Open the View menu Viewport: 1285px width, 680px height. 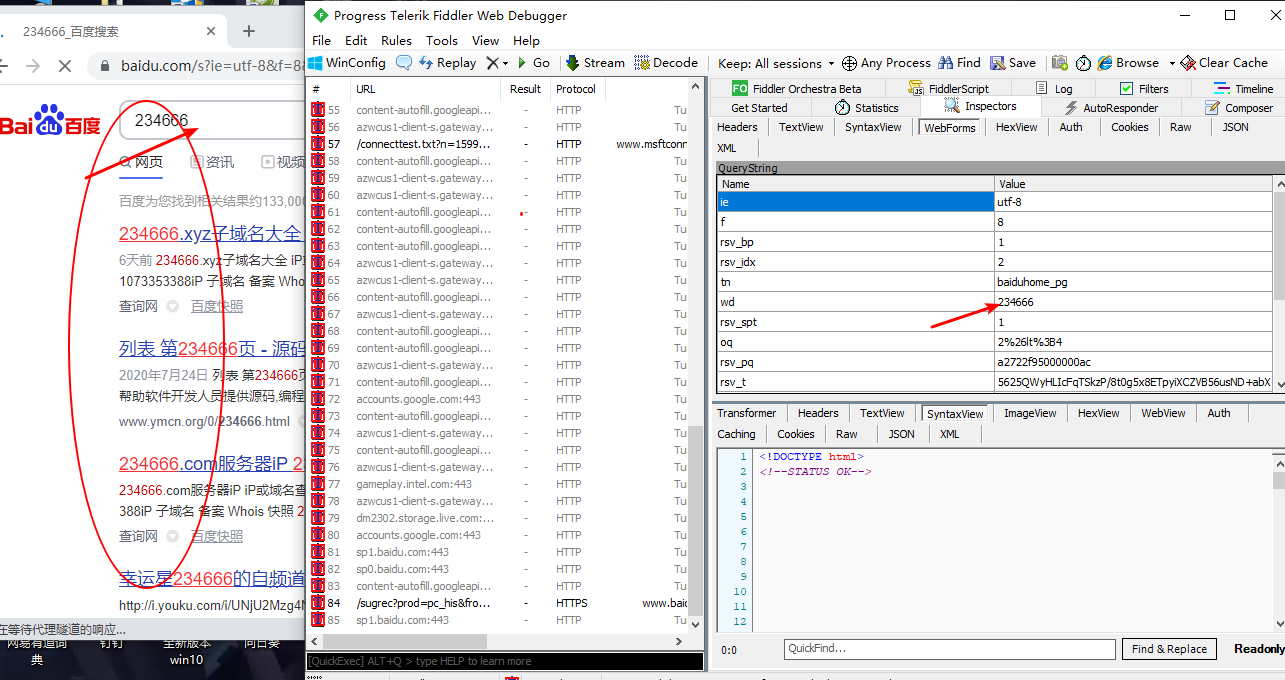pos(485,40)
